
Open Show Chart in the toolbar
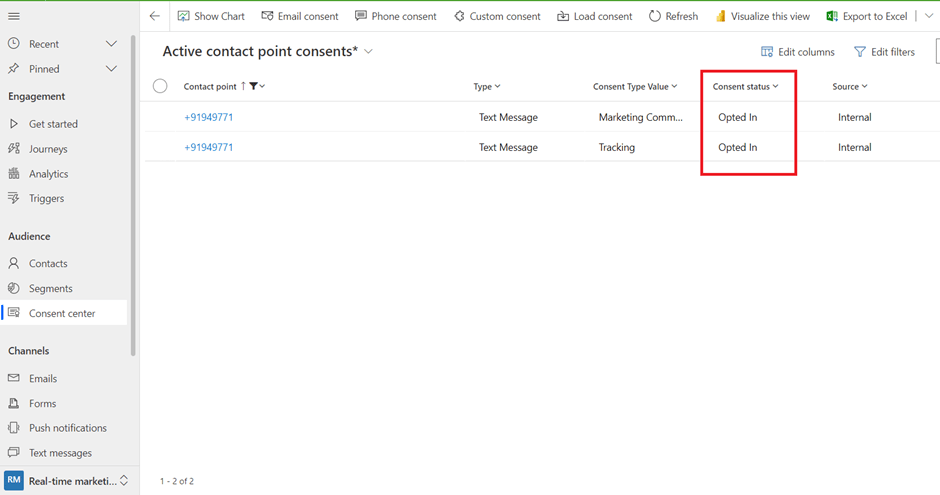pos(211,16)
